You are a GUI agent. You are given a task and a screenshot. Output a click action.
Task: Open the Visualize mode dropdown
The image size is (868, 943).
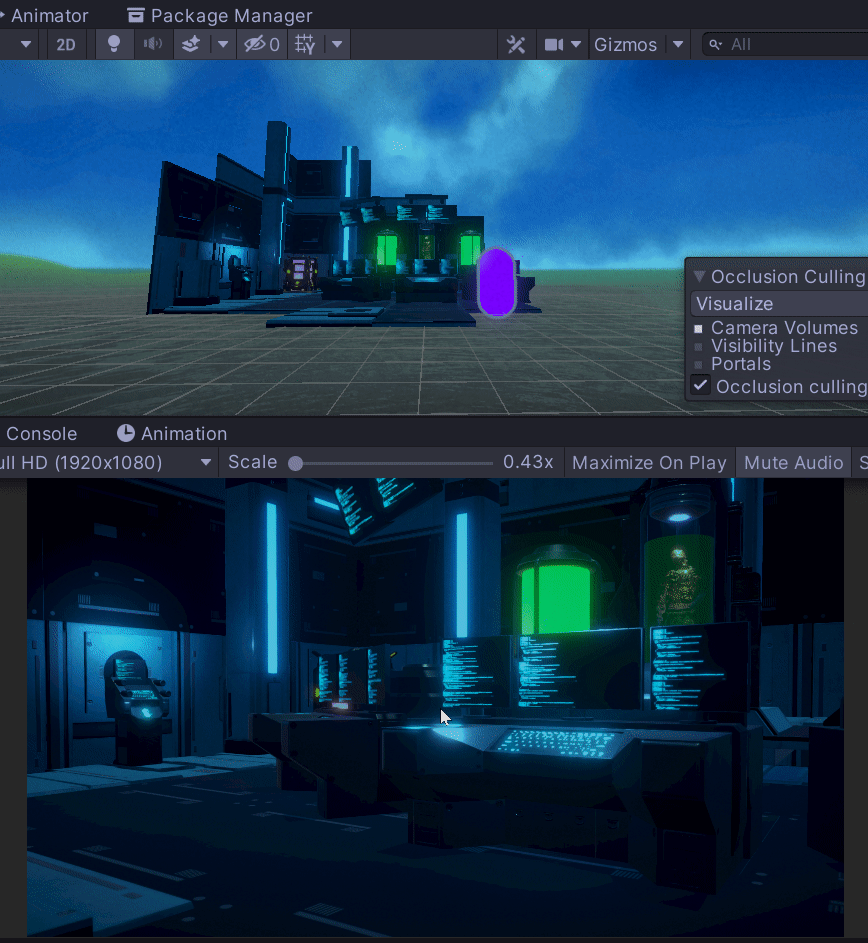click(778, 304)
